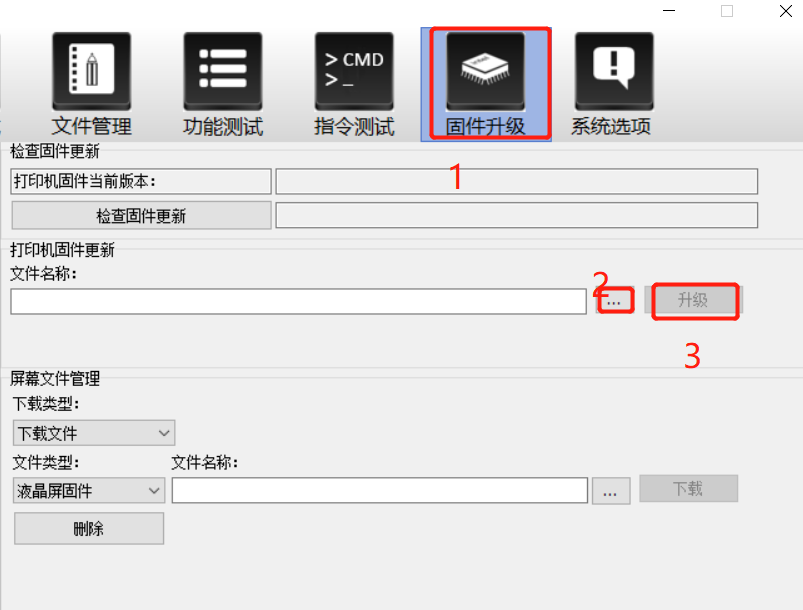Switch to the 文件管理 tab label
This screenshot has height=610, width=803.
(x=92, y=126)
